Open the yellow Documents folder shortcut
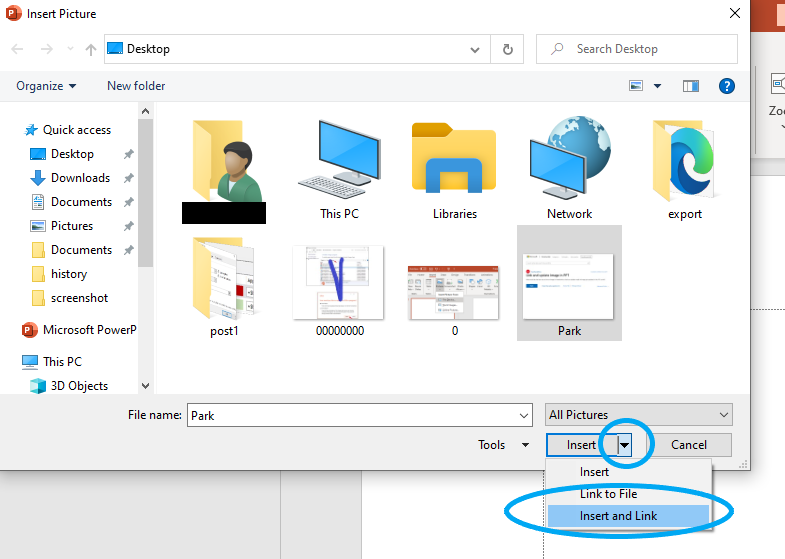Screen dimensions: 785x559 (72, 250)
